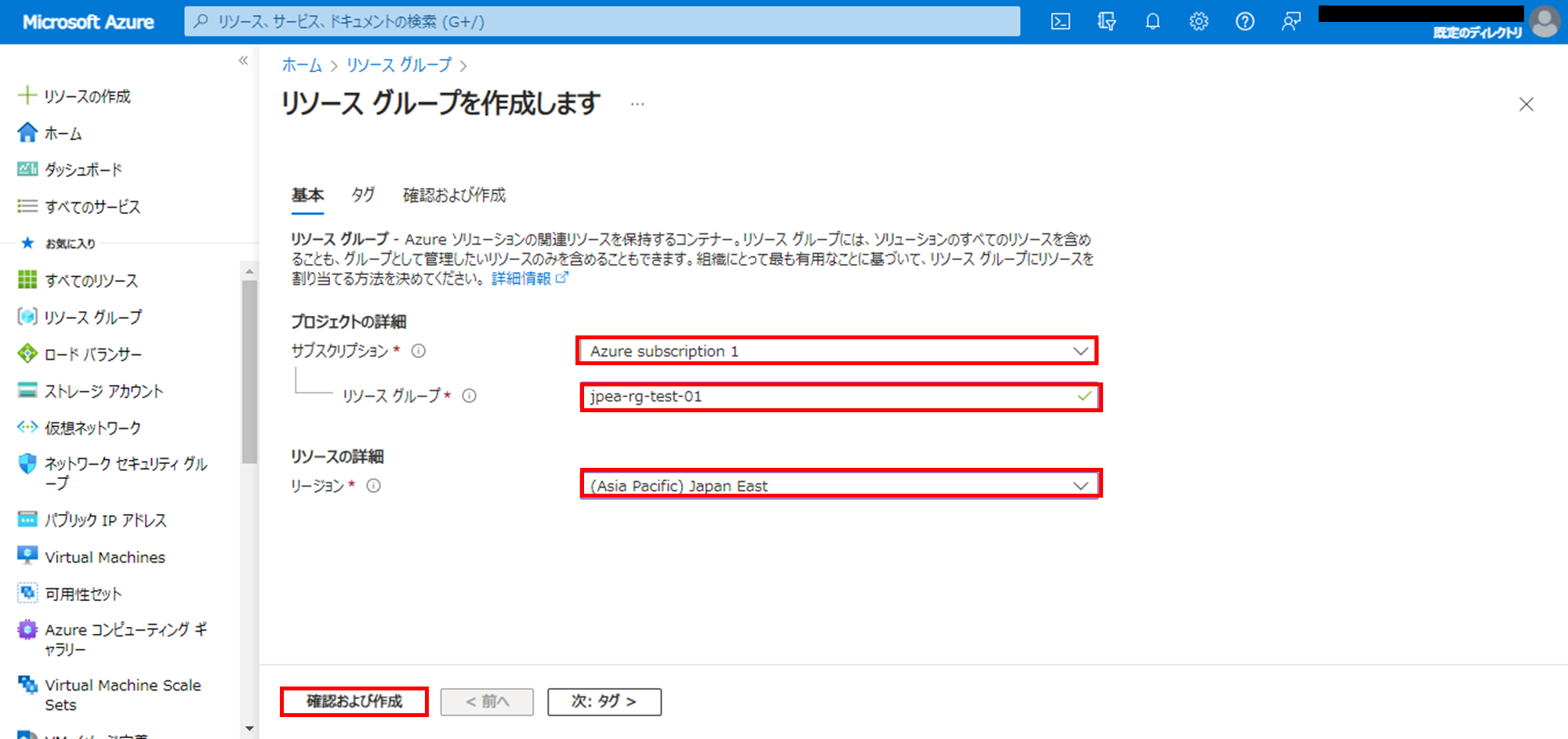Open Cloud Shell icon in top bar
Image resolution: width=1568 pixels, height=739 pixels.
coord(1060,22)
